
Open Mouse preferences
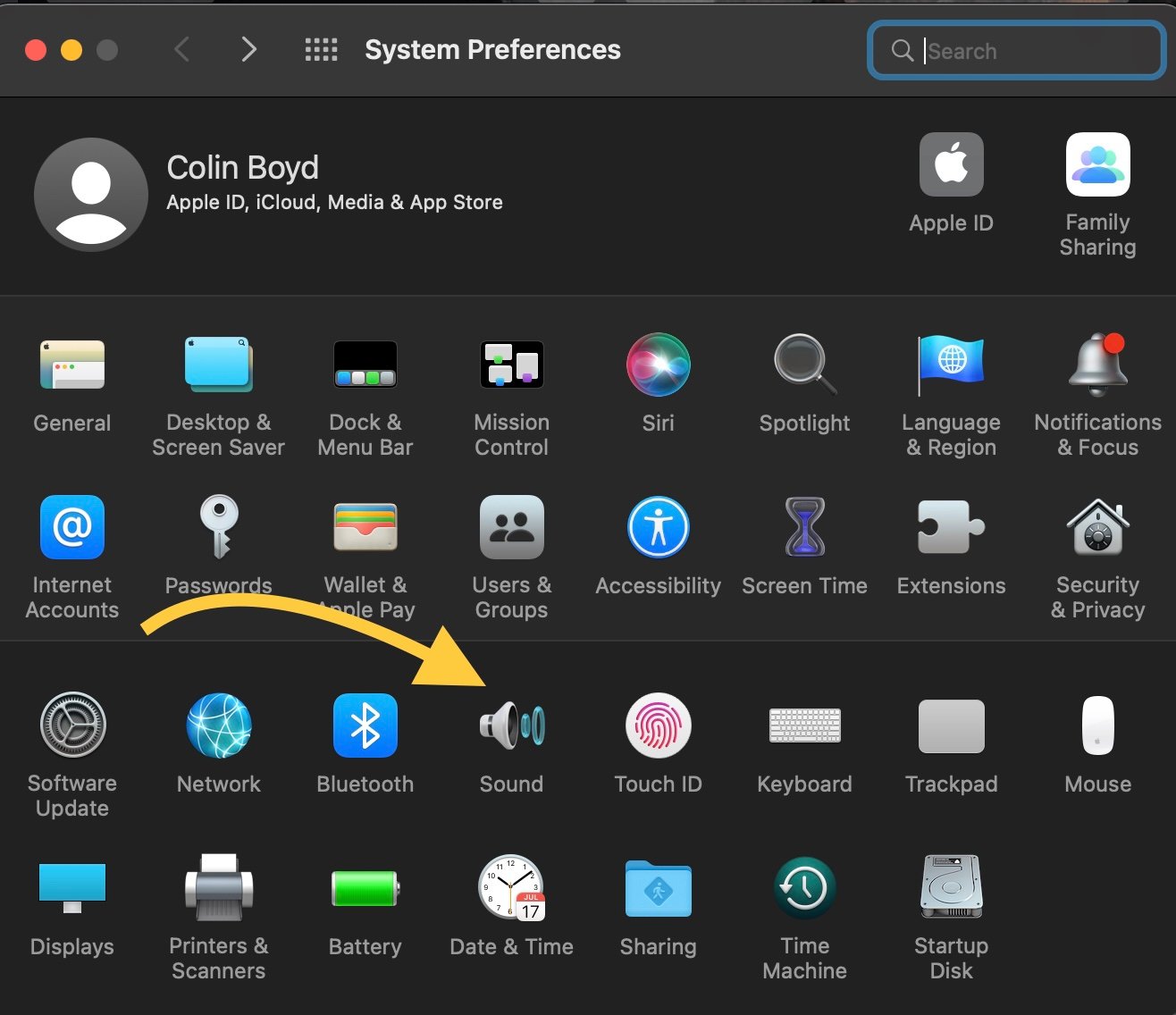(x=1098, y=726)
